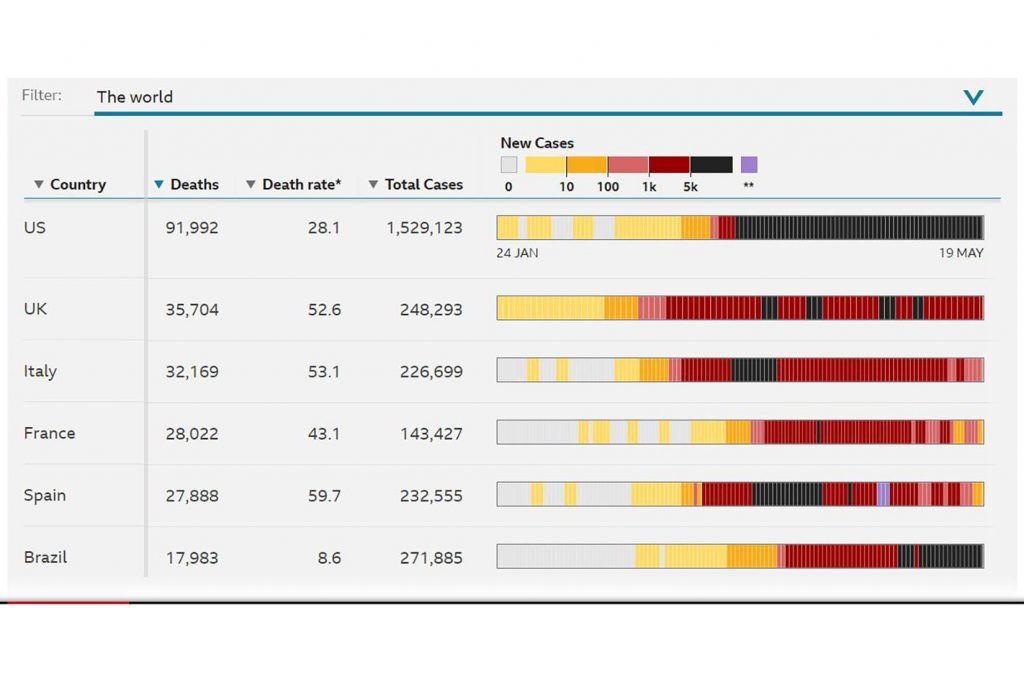Click the grey zero cases legend swatch
This screenshot has height=682, width=1024.
click(x=509, y=165)
